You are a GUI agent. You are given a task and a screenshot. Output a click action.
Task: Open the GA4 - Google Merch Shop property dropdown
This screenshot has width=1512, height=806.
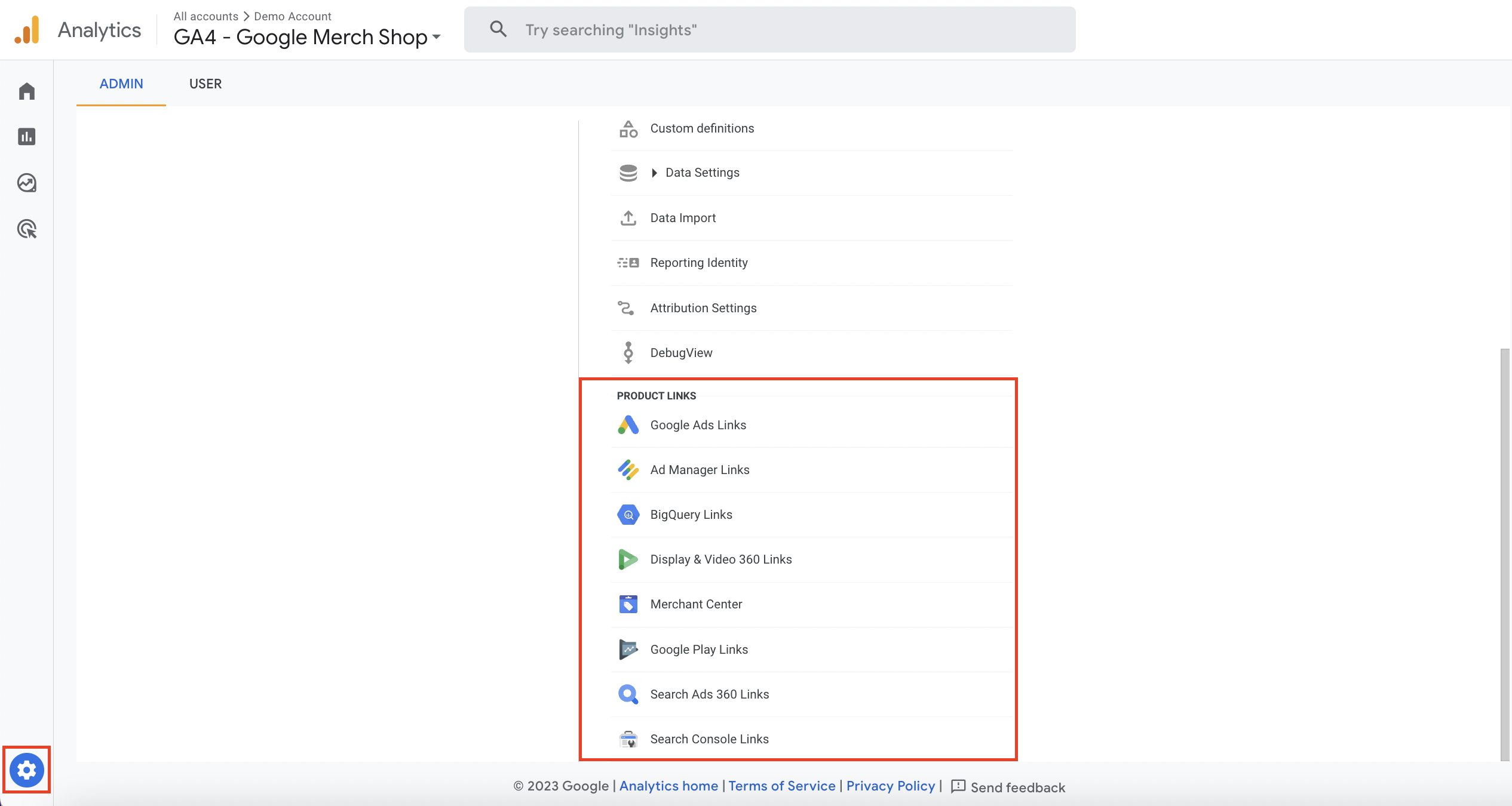click(307, 37)
